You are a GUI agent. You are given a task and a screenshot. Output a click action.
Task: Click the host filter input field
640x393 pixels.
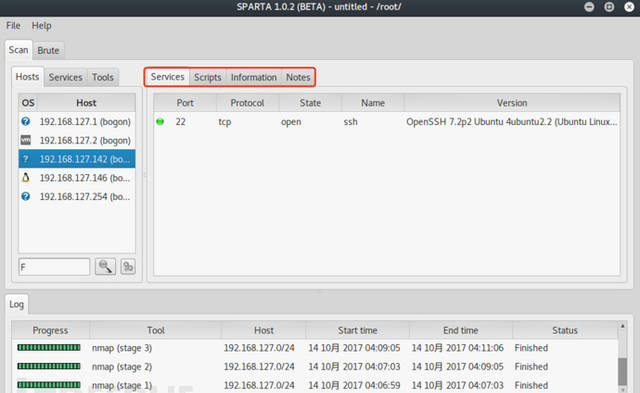pyautogui.click(x=54, y=267)
